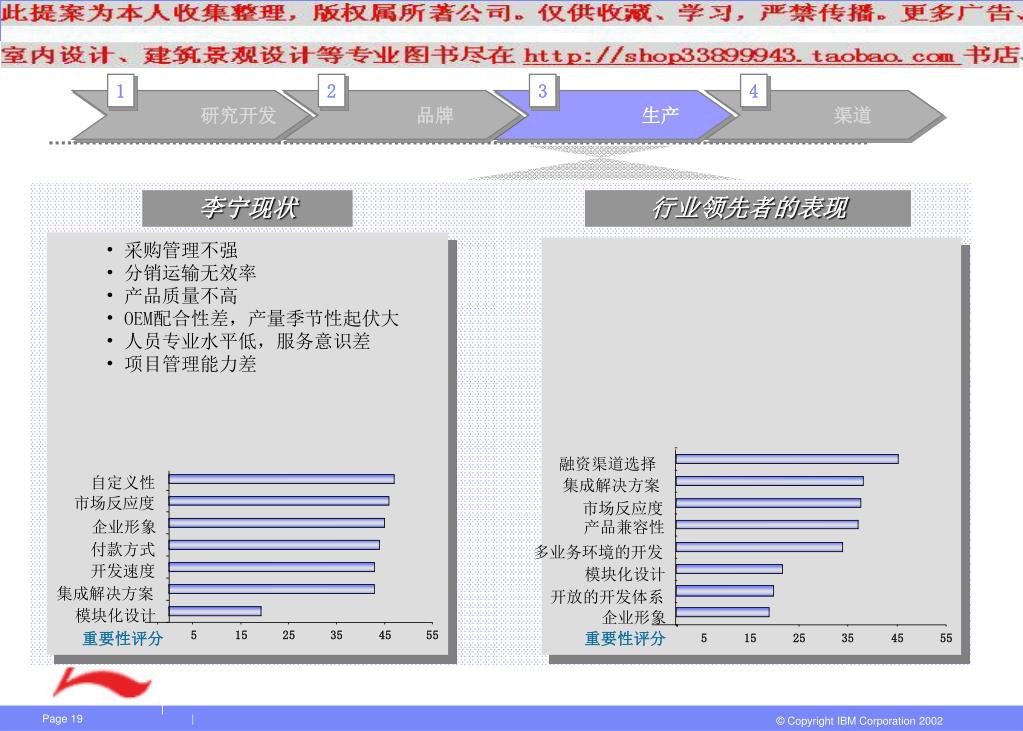This screenshot has height=731, width=1023.
Task: Click the right chart's 模块化设计 label
Action: [625, 574]
